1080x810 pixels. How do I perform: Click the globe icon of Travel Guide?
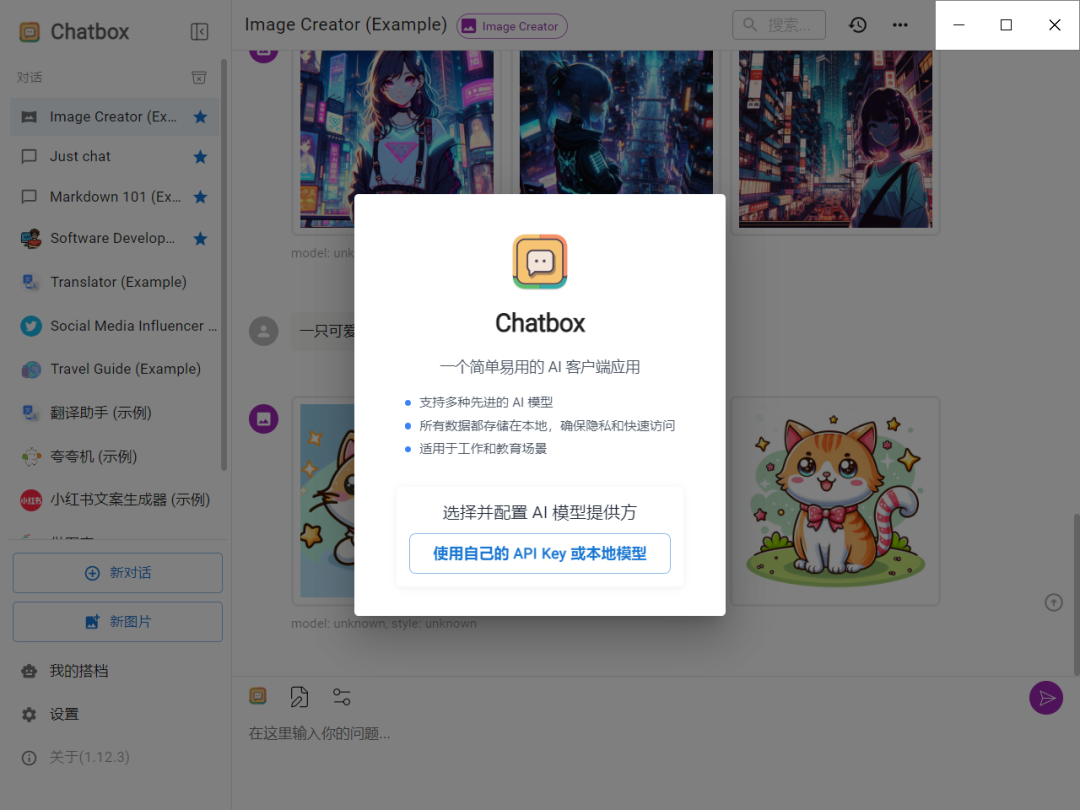(x=30, y=369)
